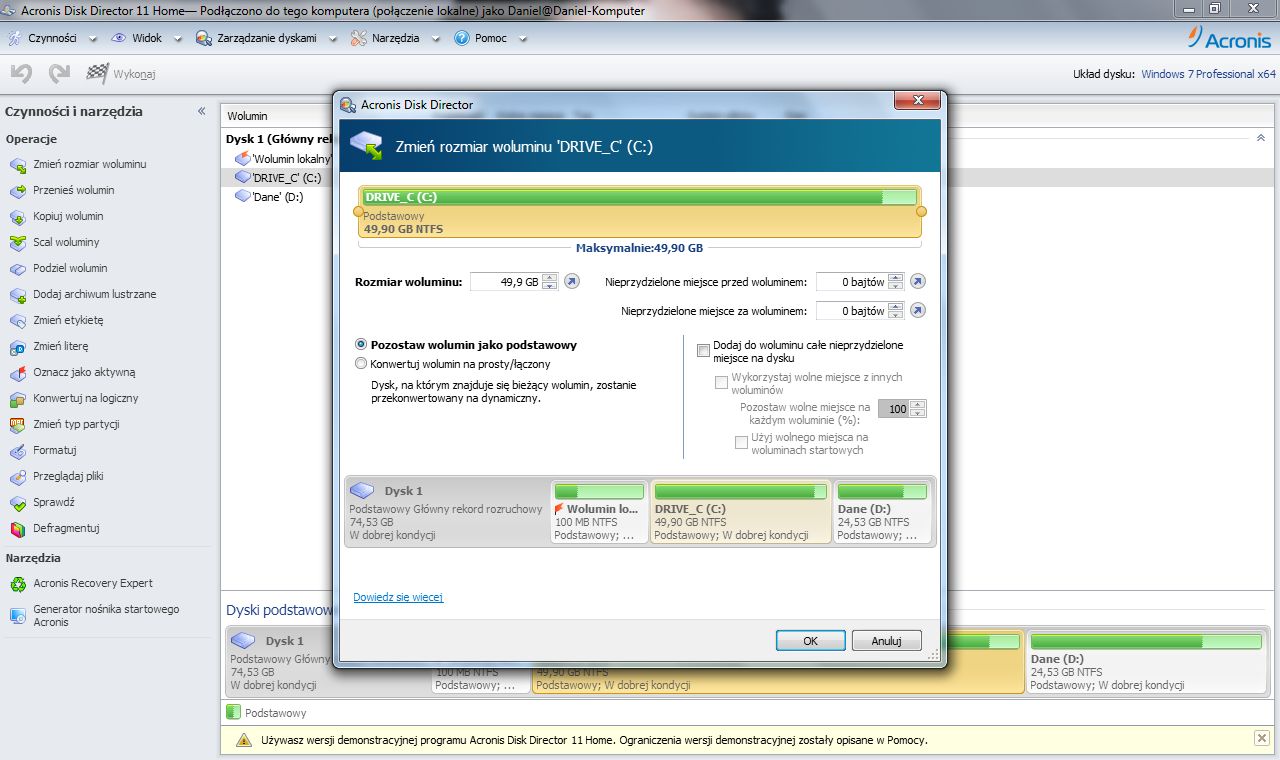This screenshot has width=1280, height=760.
Task: Click Nieprzydzielone miejsce przed woluminem field
Action: (852, 282)
